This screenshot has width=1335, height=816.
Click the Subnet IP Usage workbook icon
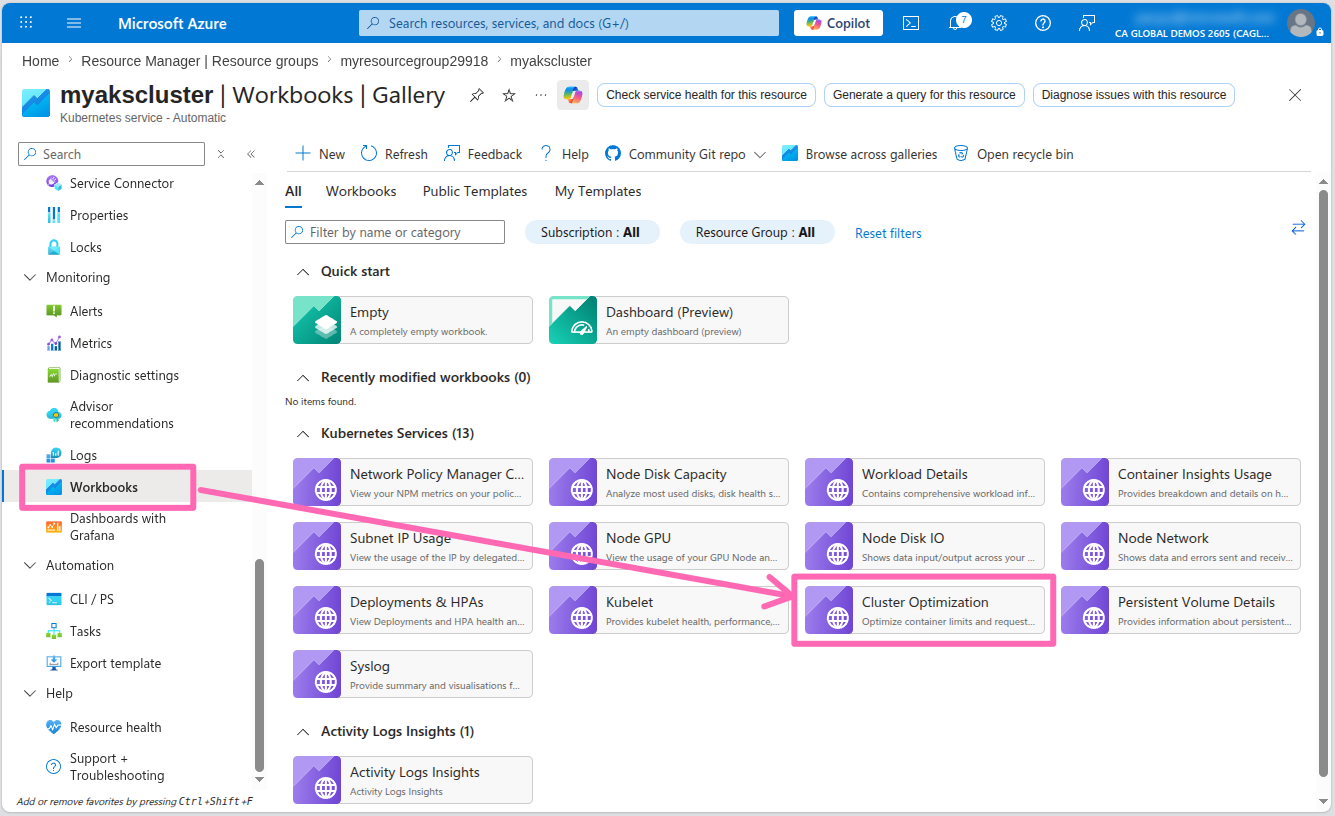coord(318,546)
